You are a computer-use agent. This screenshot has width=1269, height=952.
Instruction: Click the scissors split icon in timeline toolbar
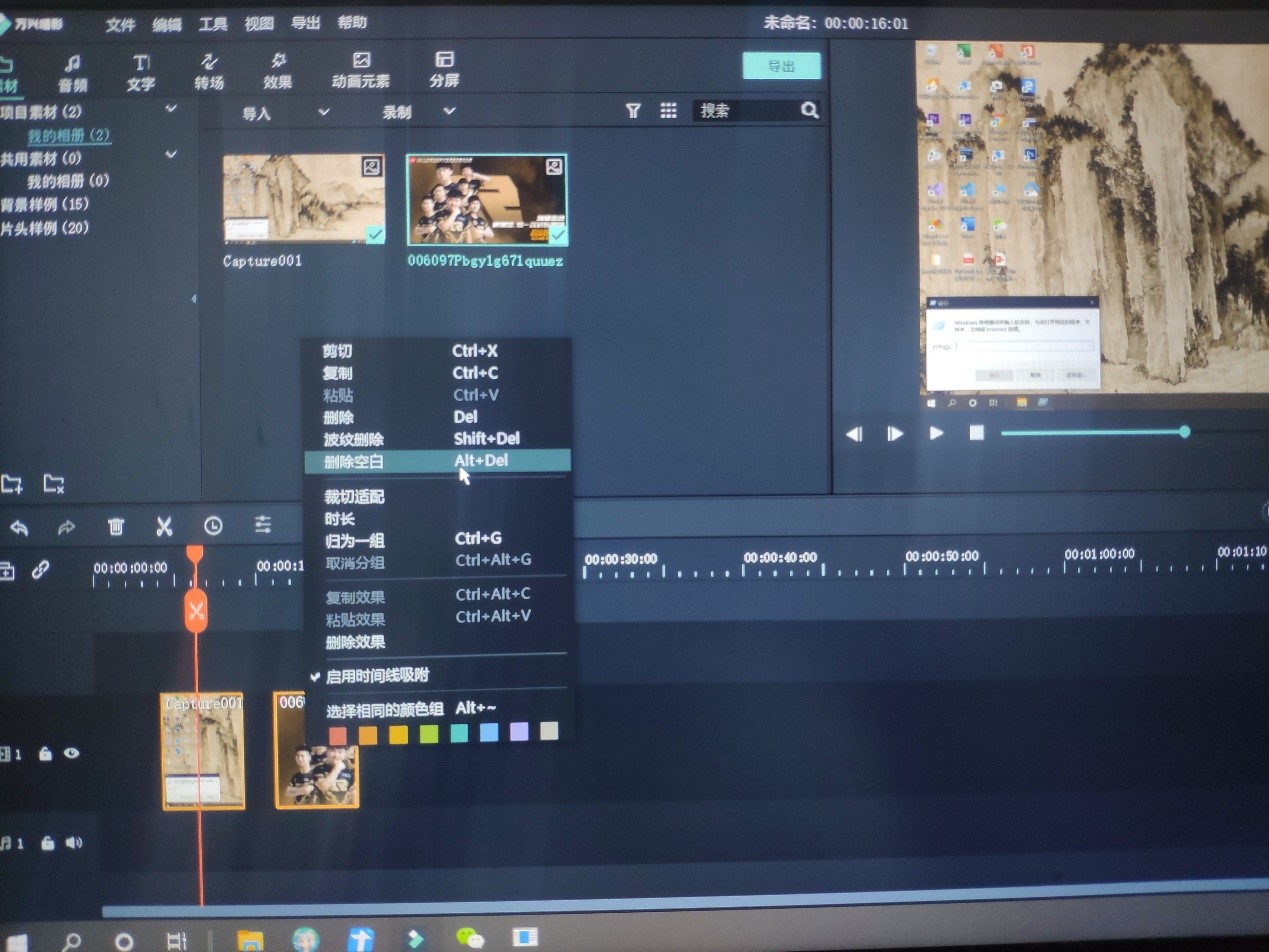(164, 526)
